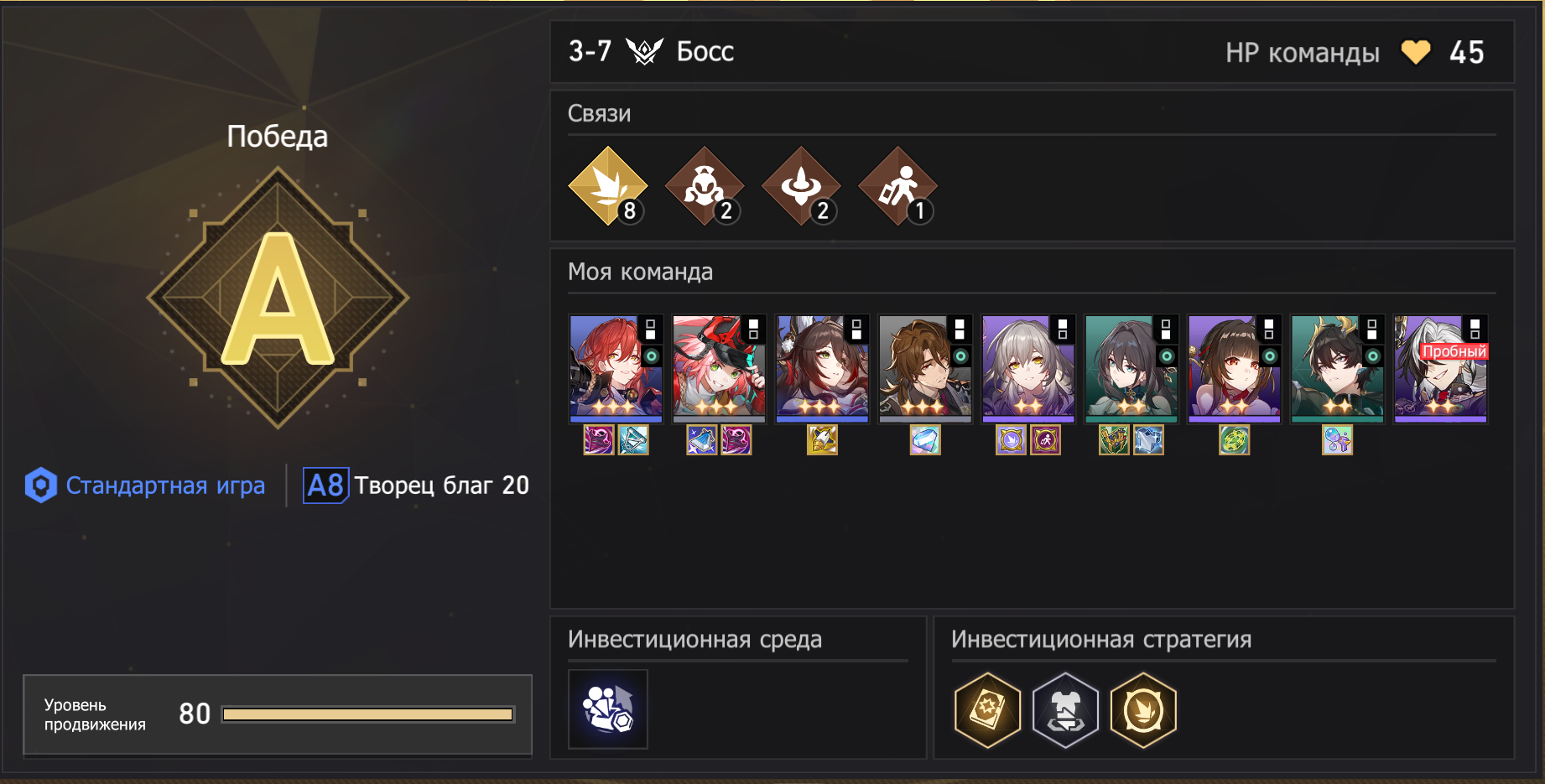This screenshot has height=784, width=1545.
Task: Select the second bond icon with 2
Action: click(705, 186)
